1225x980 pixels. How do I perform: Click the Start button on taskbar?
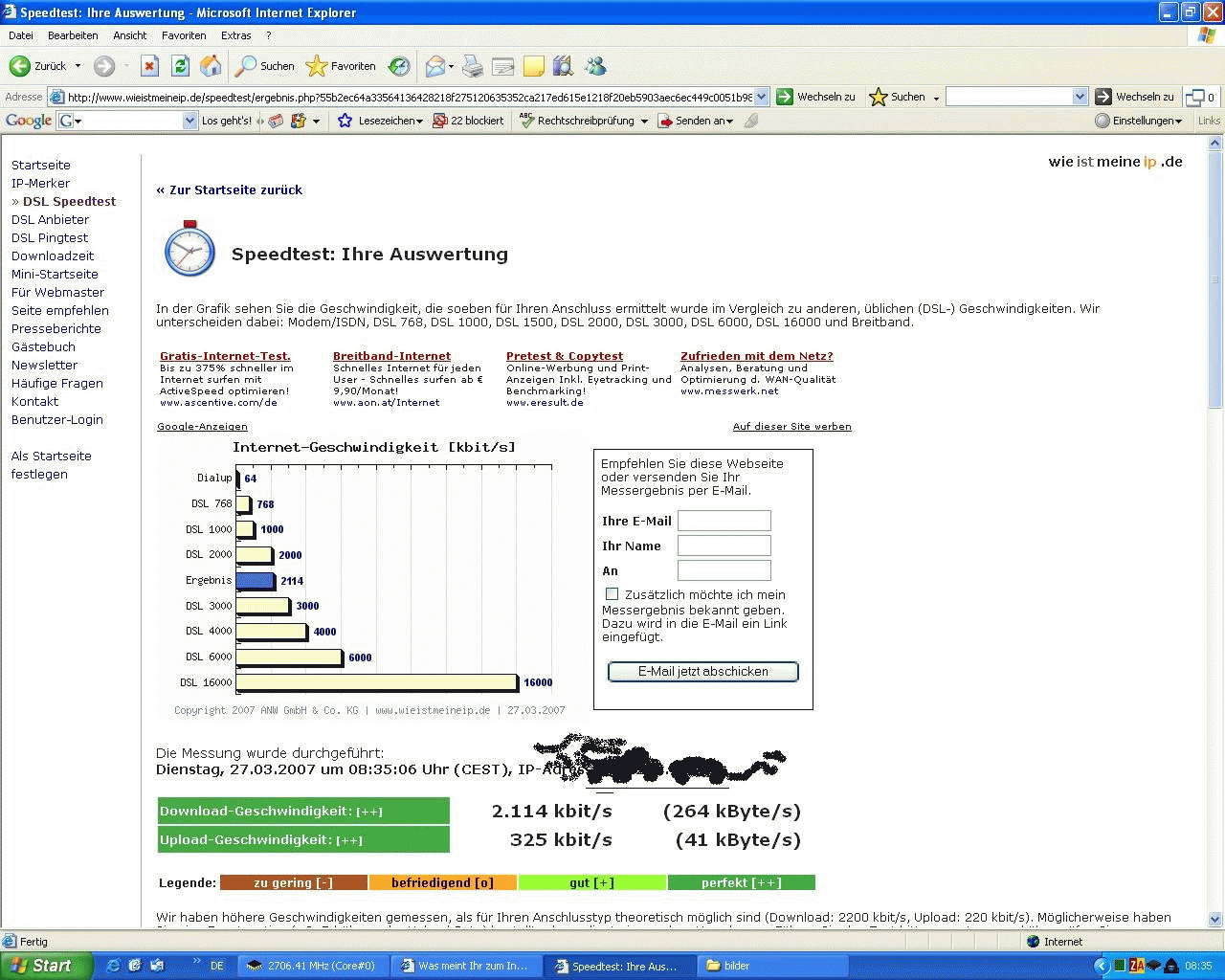point(46,966)
